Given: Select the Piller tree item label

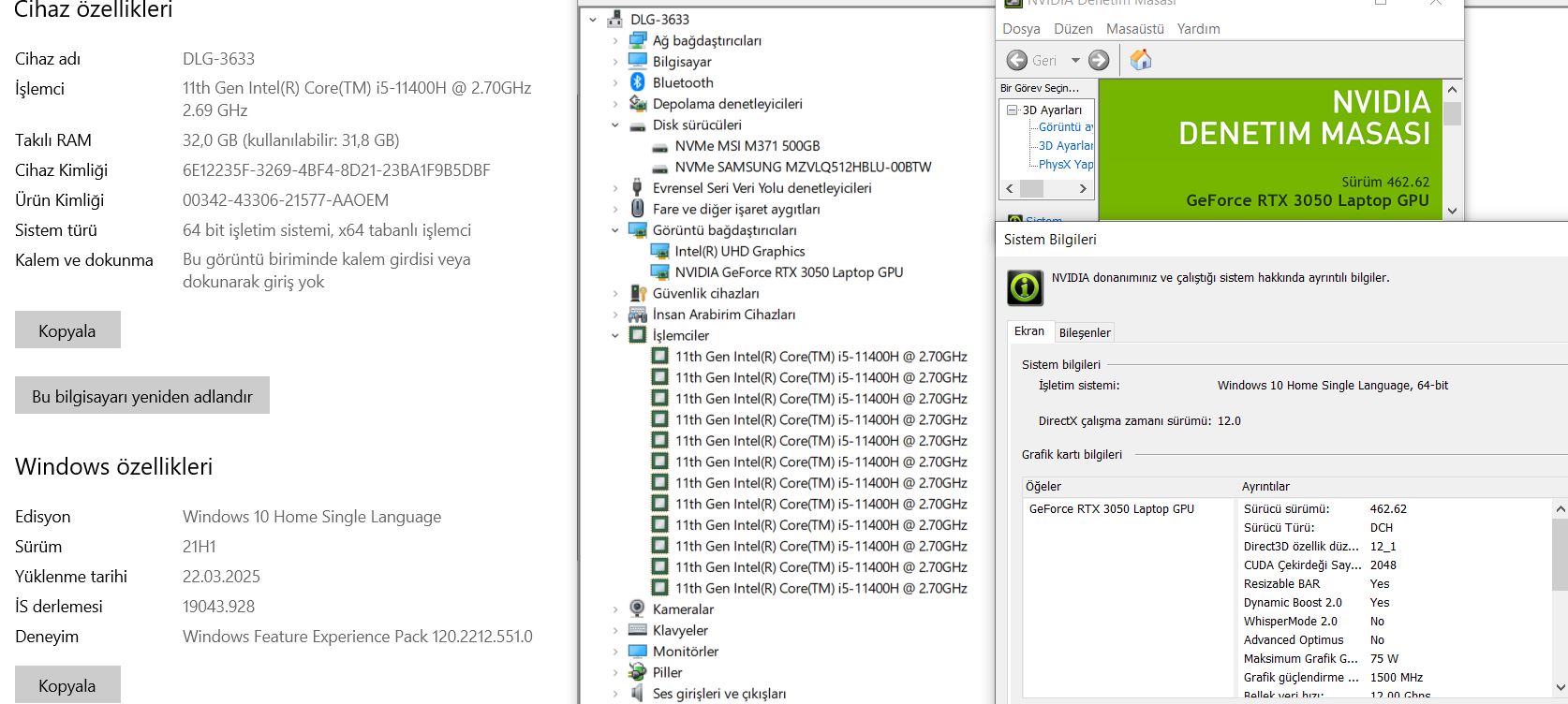Looking at the screenshot, I should point(668,672).
